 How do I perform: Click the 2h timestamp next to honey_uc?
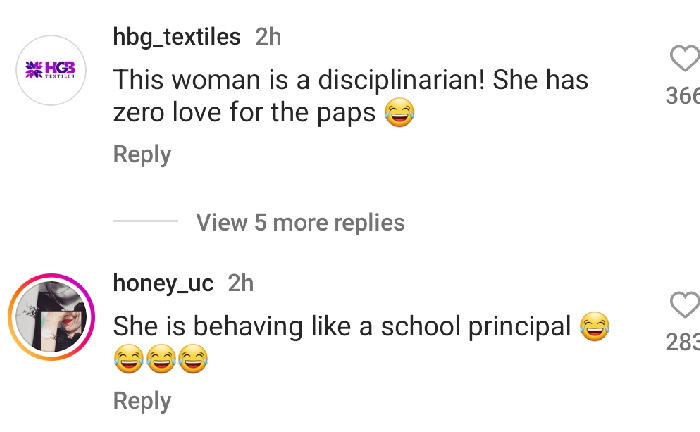[x=241, y=284]
